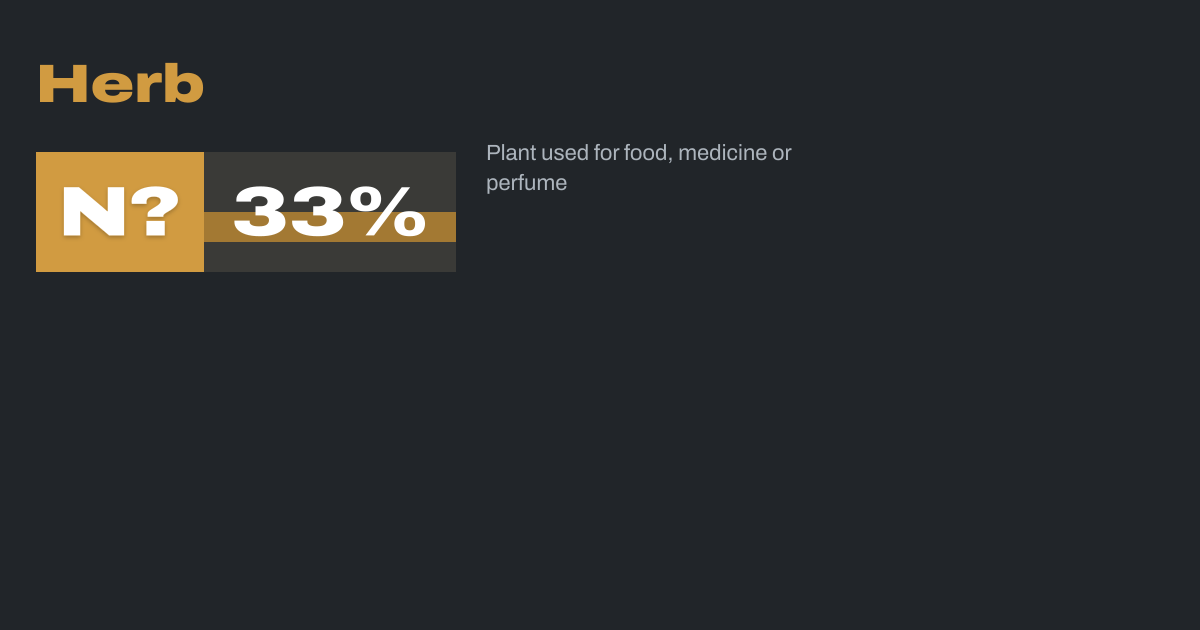Image resolution: width=1200 pixels, height=630 pixels.
Task: Click the right end of the progress stripe
Action: (x=448, y=227)
